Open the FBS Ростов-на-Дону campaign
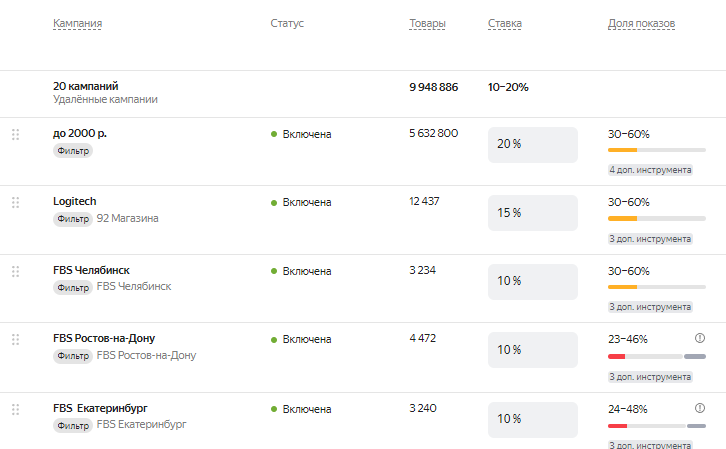Screen dimensions: 726x449 [104, 338]
